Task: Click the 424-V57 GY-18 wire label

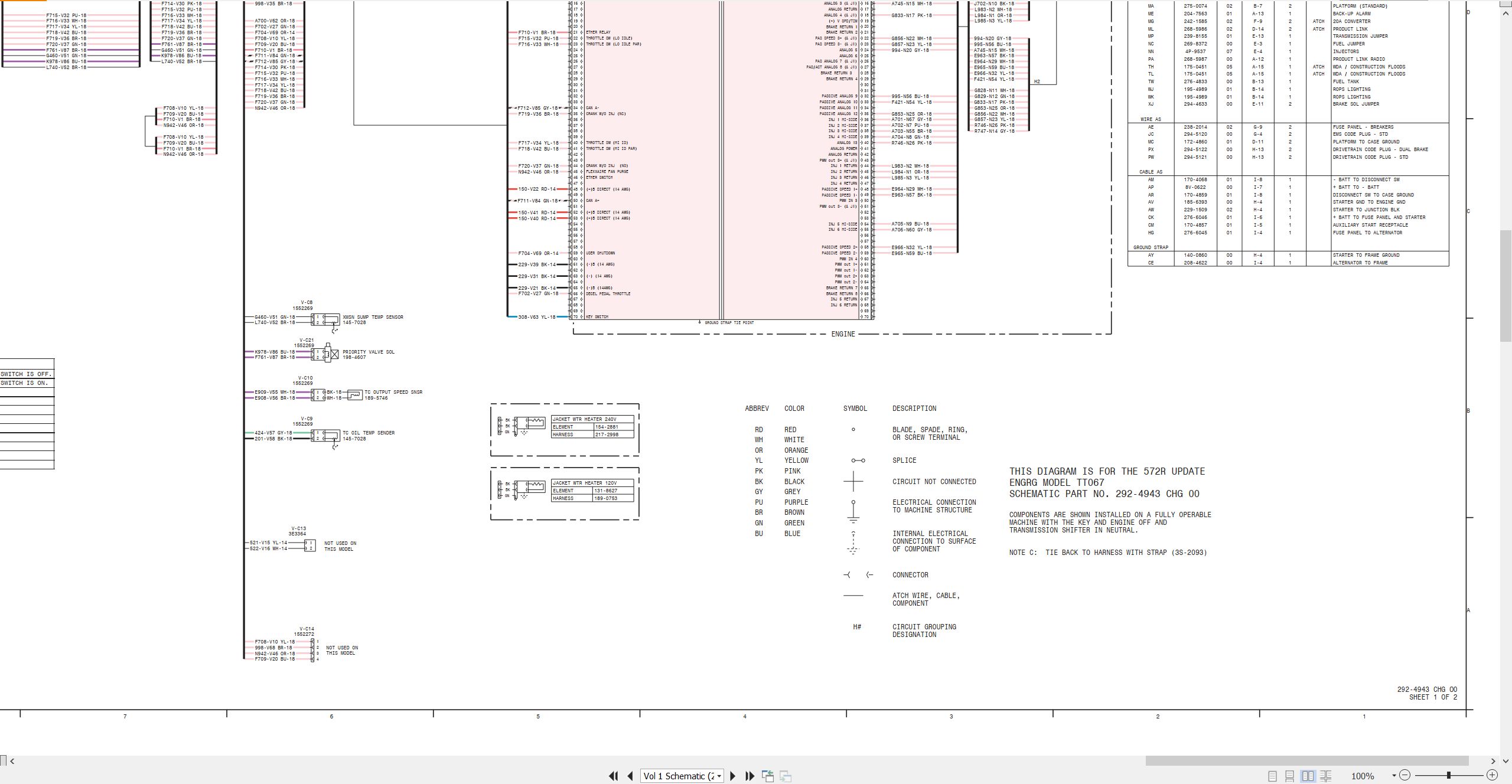Action: [x=273, y=433]
